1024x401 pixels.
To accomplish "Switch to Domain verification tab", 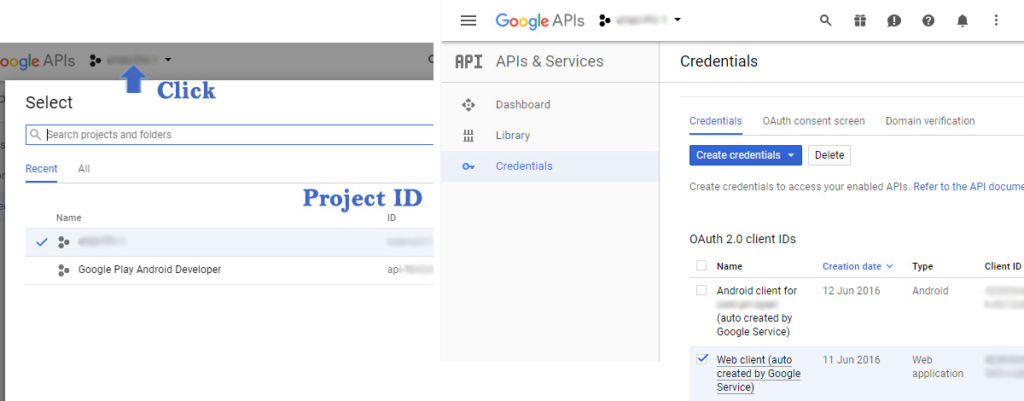I will click(x=930, y=121).
